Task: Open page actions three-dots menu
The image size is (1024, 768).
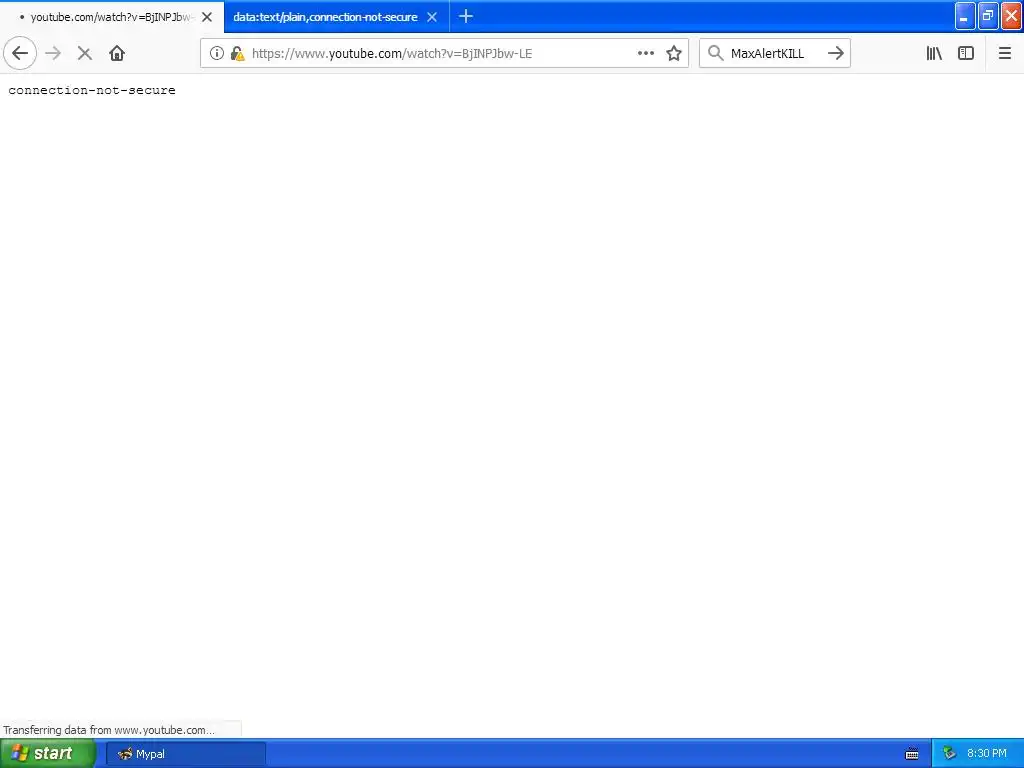Action: (646, 54)
